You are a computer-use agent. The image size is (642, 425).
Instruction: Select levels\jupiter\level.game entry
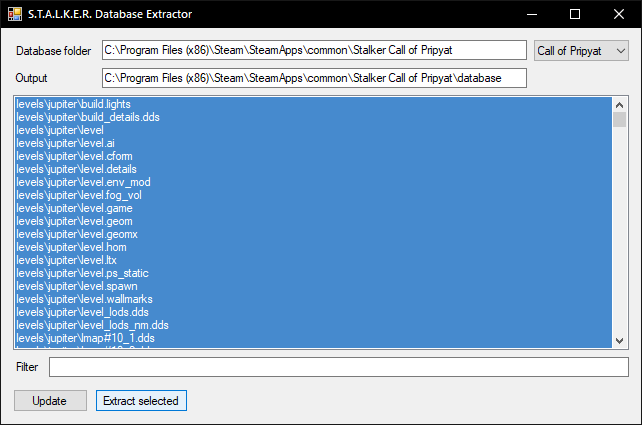tap(314, 208)
